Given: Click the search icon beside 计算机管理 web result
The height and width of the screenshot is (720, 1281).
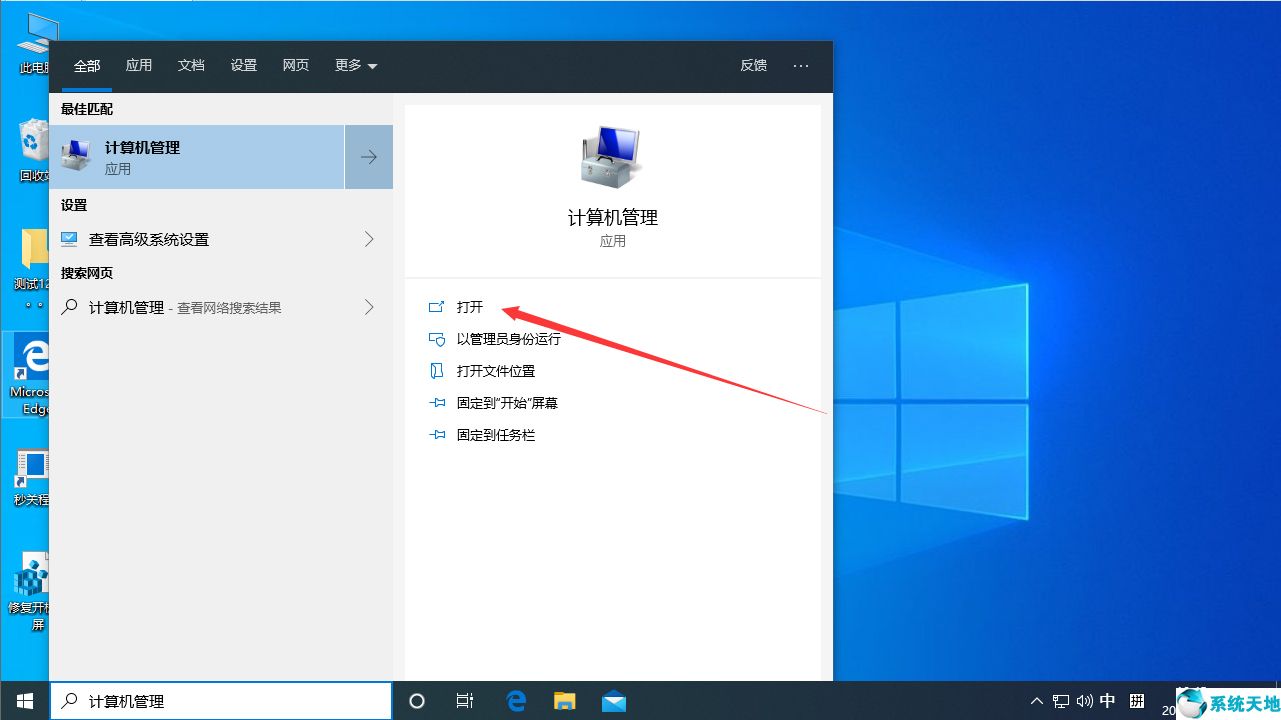Looking at the screenshot, I should click(69, 307).
